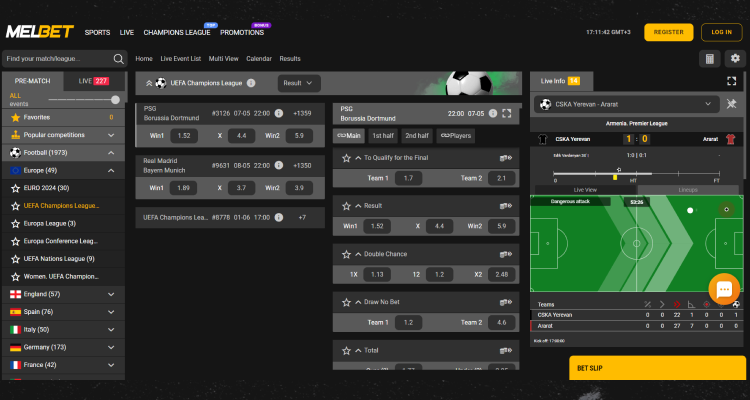The height and width of the screenshot is (400, 750).
Task: Star the Draw No Bet market
Action: tap(346, 302)
